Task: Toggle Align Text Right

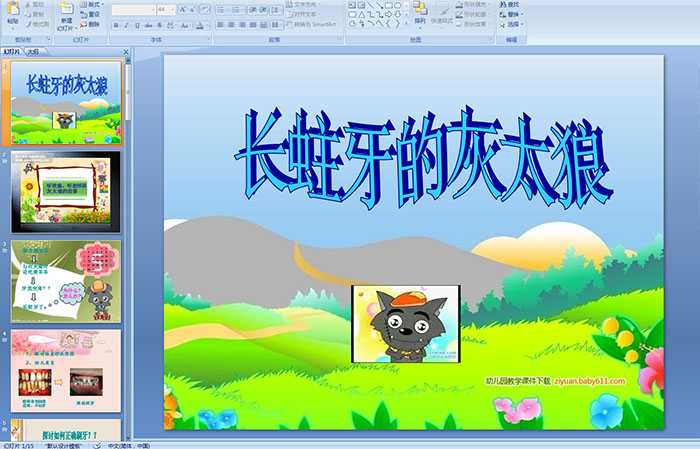Action: 242,25
